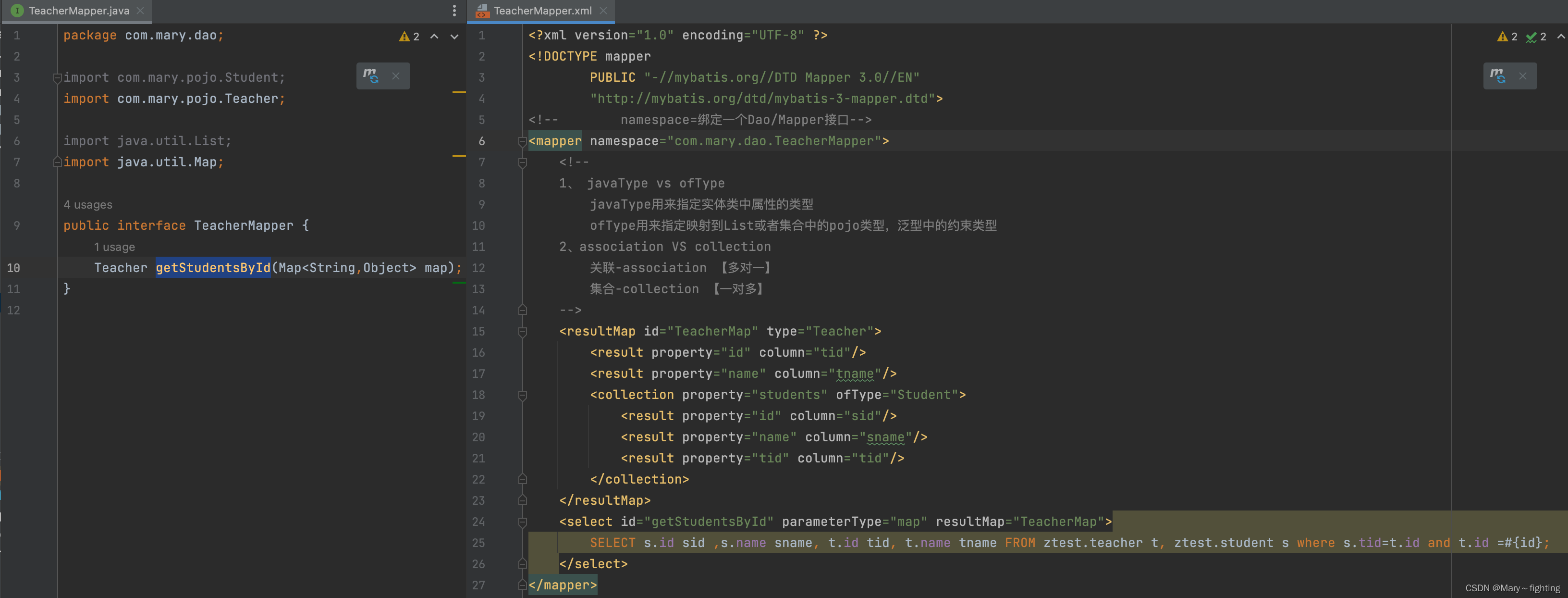Load Maven changes in Java editor
1568x598 pixels.
click(371, 76)
